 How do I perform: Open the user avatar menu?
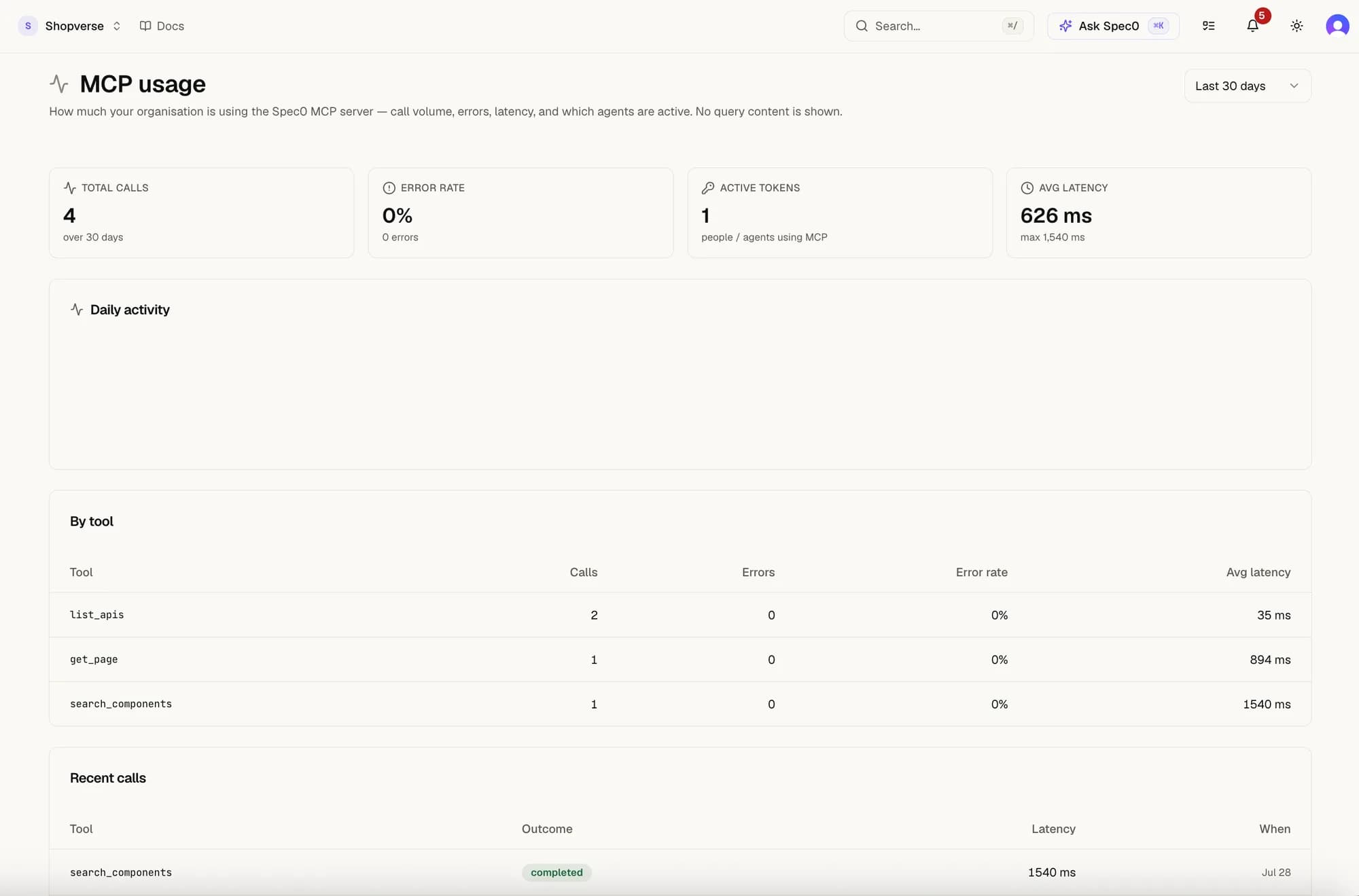[1337, 26]
